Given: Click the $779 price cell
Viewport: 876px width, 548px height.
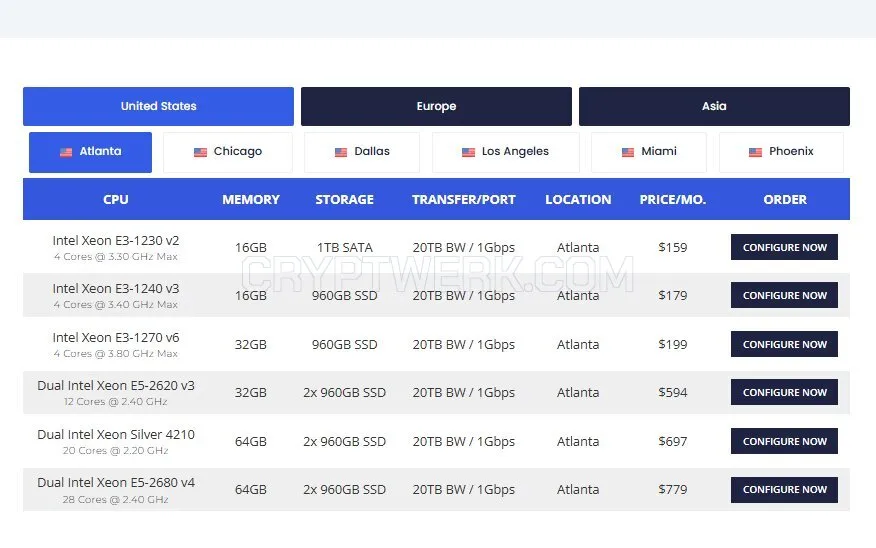Looking at the screenshot, I should click(x=673, y=489).
